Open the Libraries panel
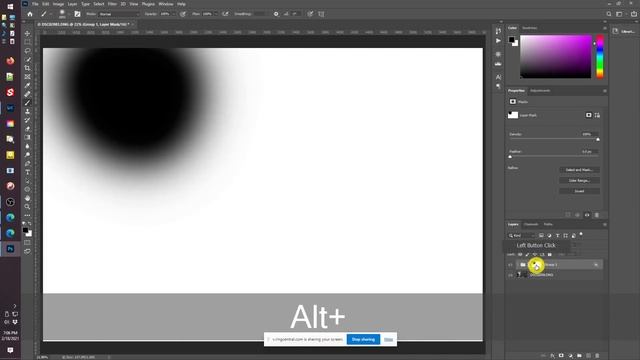Viewport: 640px width, 360px height. (x=624, y=31)
